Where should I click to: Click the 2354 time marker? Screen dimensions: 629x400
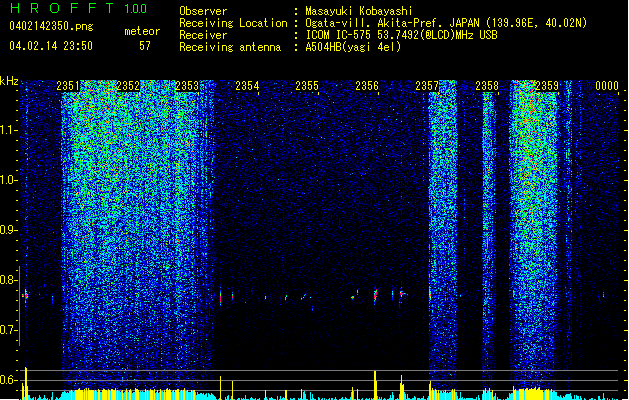[247, 86]
